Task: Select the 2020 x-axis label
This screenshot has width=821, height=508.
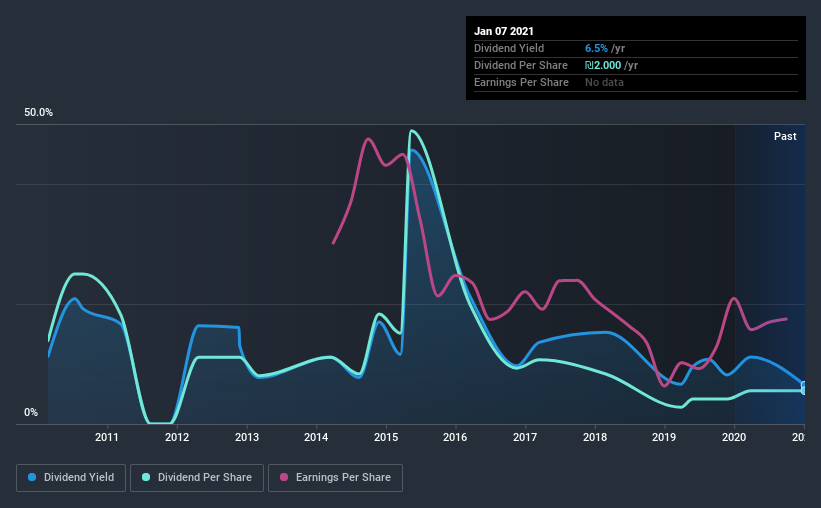Action: pyautogui.click(x=734, y=437)
